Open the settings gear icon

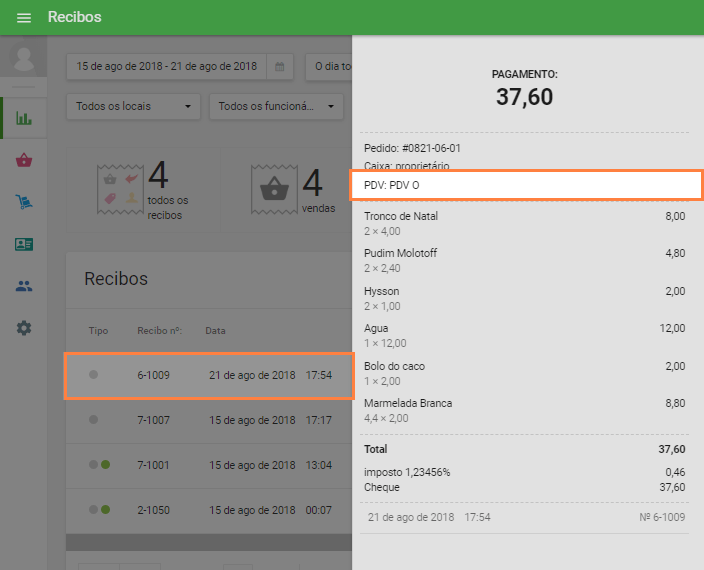[x=24, y=328]
